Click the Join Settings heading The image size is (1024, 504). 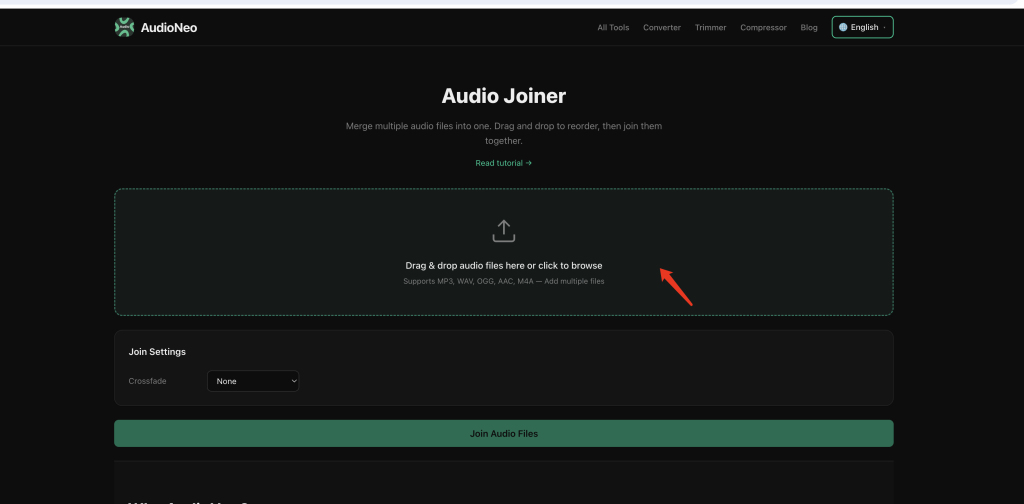[x=157, y=352]
